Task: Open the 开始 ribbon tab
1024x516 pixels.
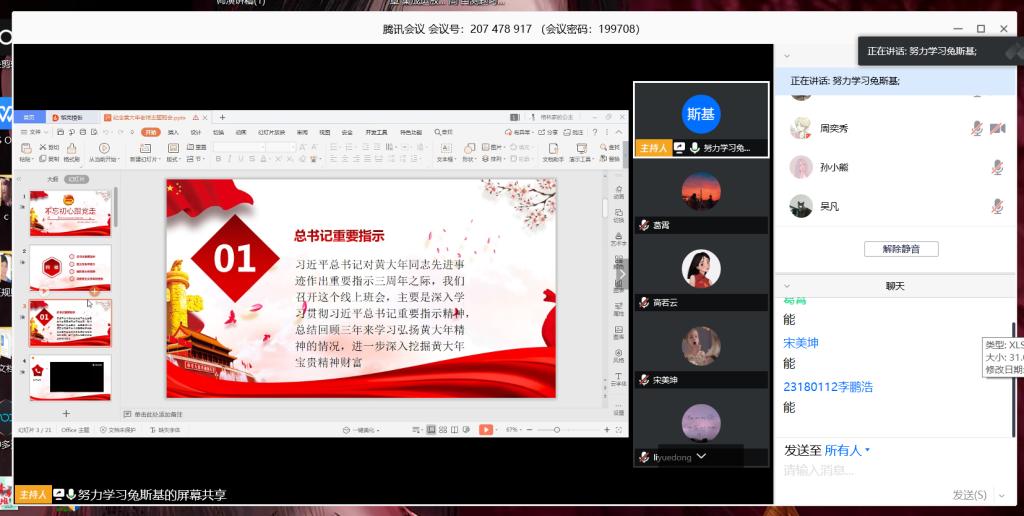Action: coord(150,131)
